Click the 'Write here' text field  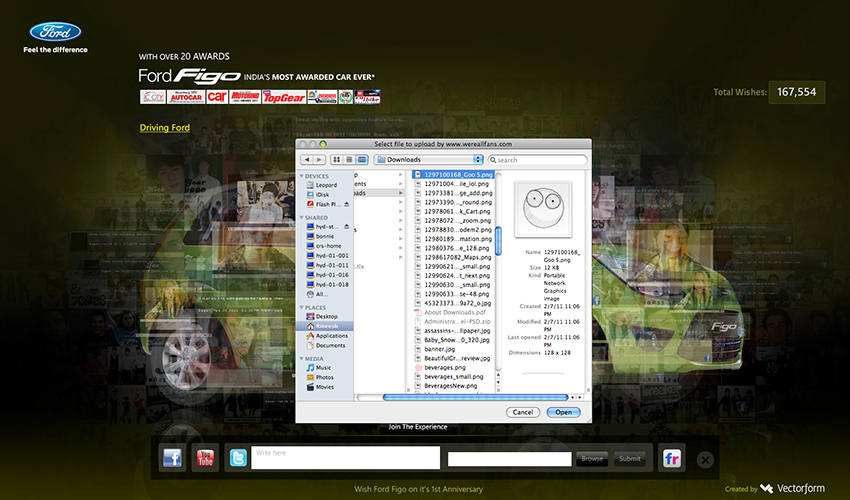pos(345,458)
